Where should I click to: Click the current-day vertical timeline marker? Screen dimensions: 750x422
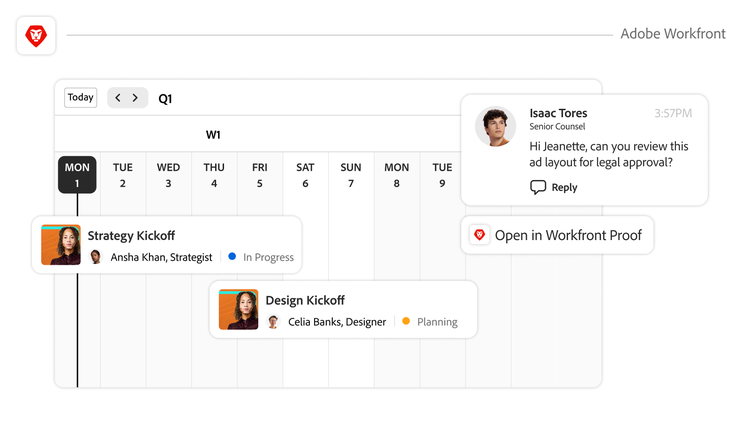[77, 340]
